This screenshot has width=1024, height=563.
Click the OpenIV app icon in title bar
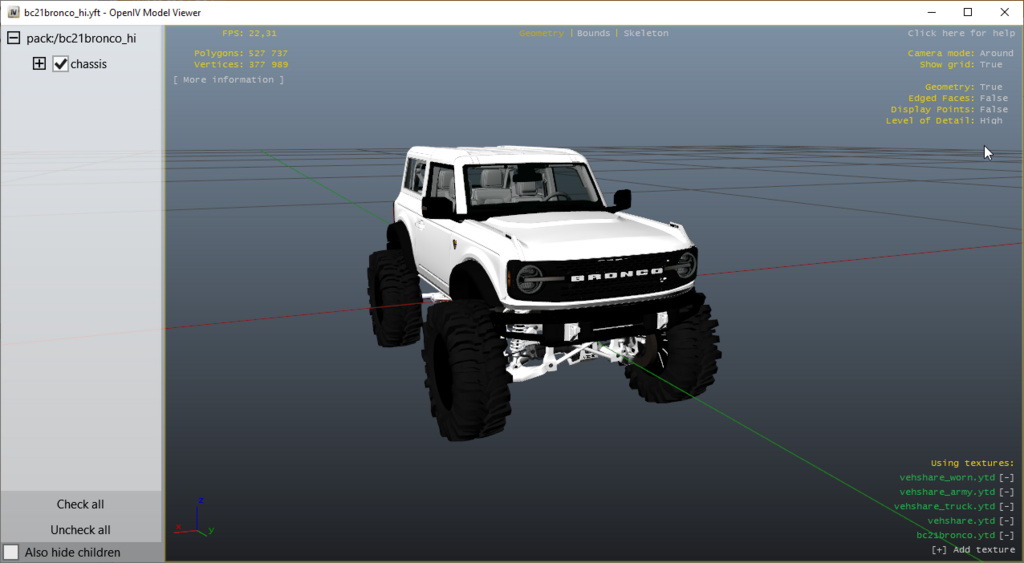(x=13, y=12)
